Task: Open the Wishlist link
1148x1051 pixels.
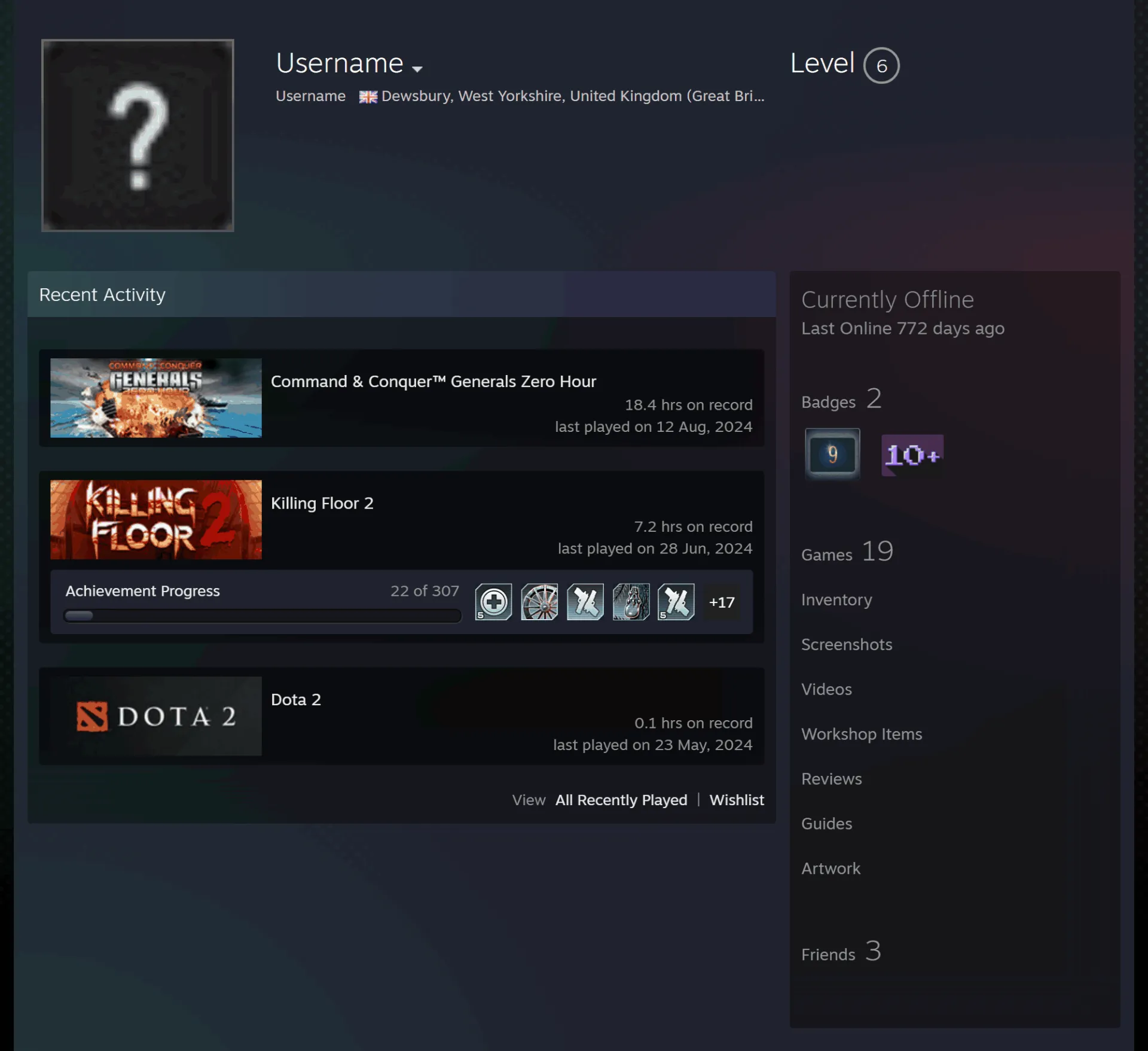Action: (737, 800)
